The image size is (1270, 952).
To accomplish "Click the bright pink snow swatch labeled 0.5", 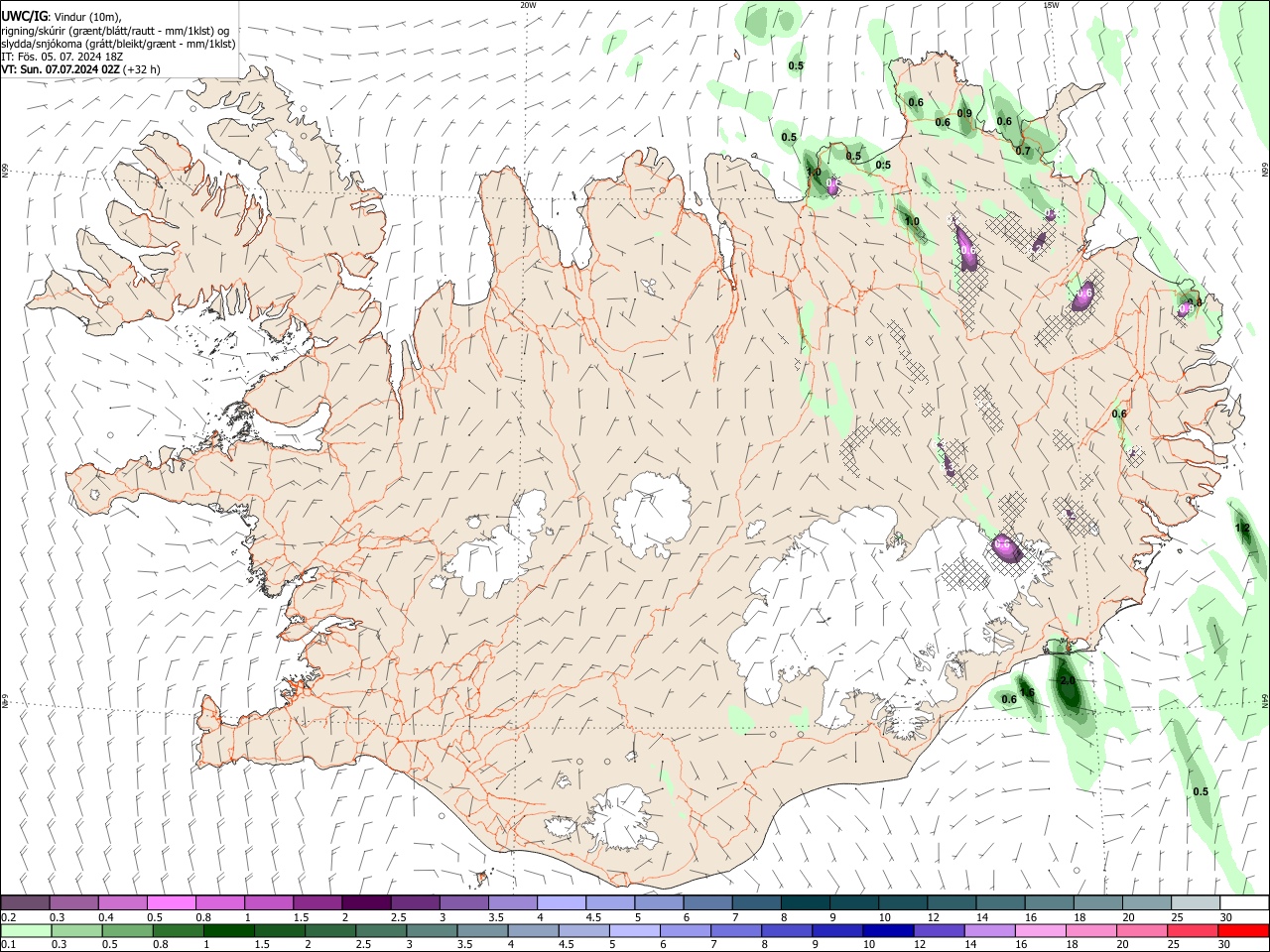I will (x=171, y=902).
